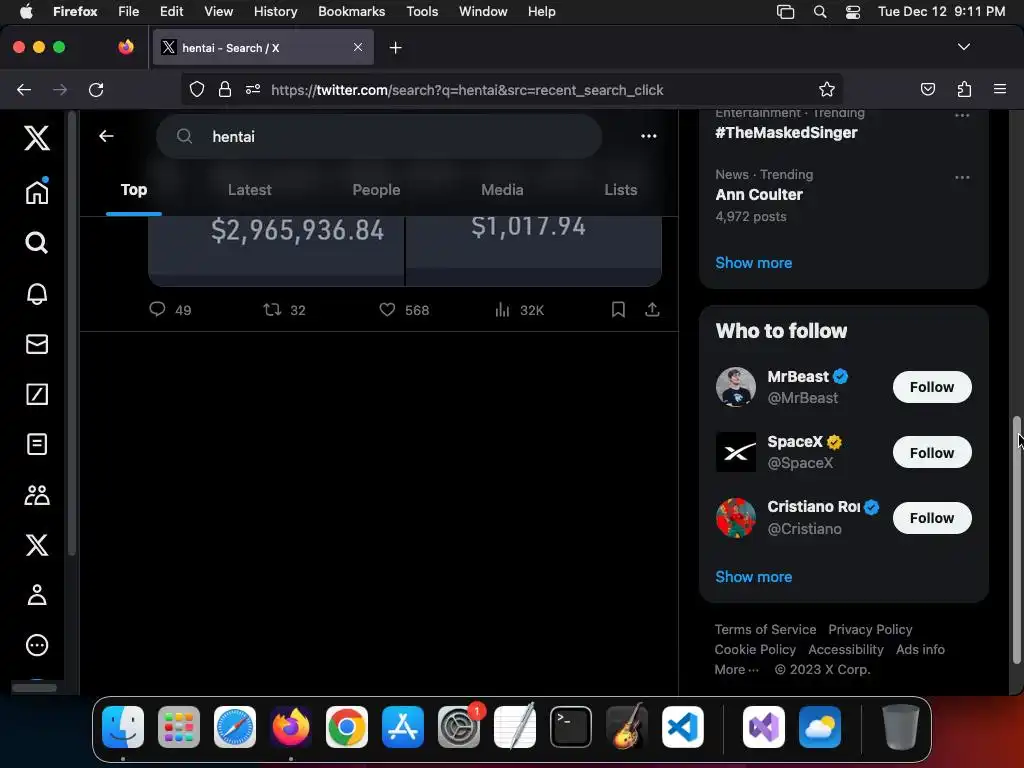Image resolution: width=1024 pixels, height=768 pixels.
Task: Open Spotlight search in menu bar
Action: point(820,11)
